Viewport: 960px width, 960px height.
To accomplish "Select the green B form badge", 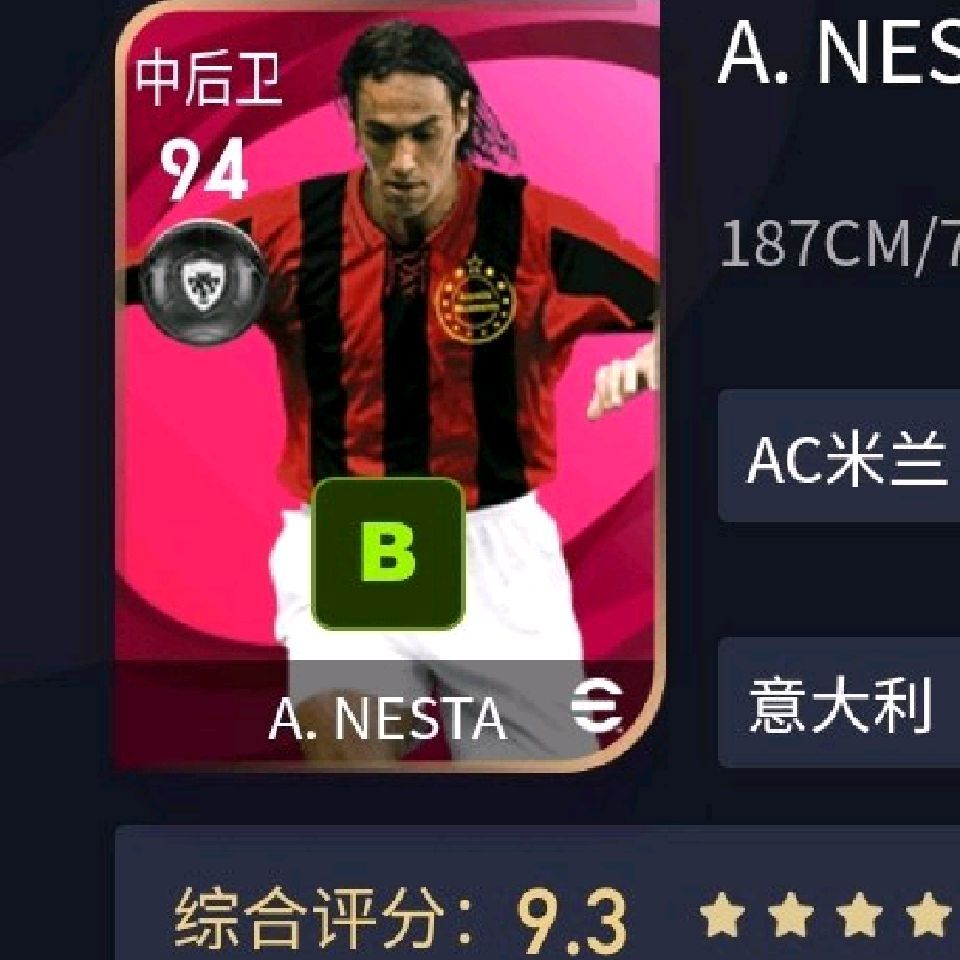I will [388, 553].
